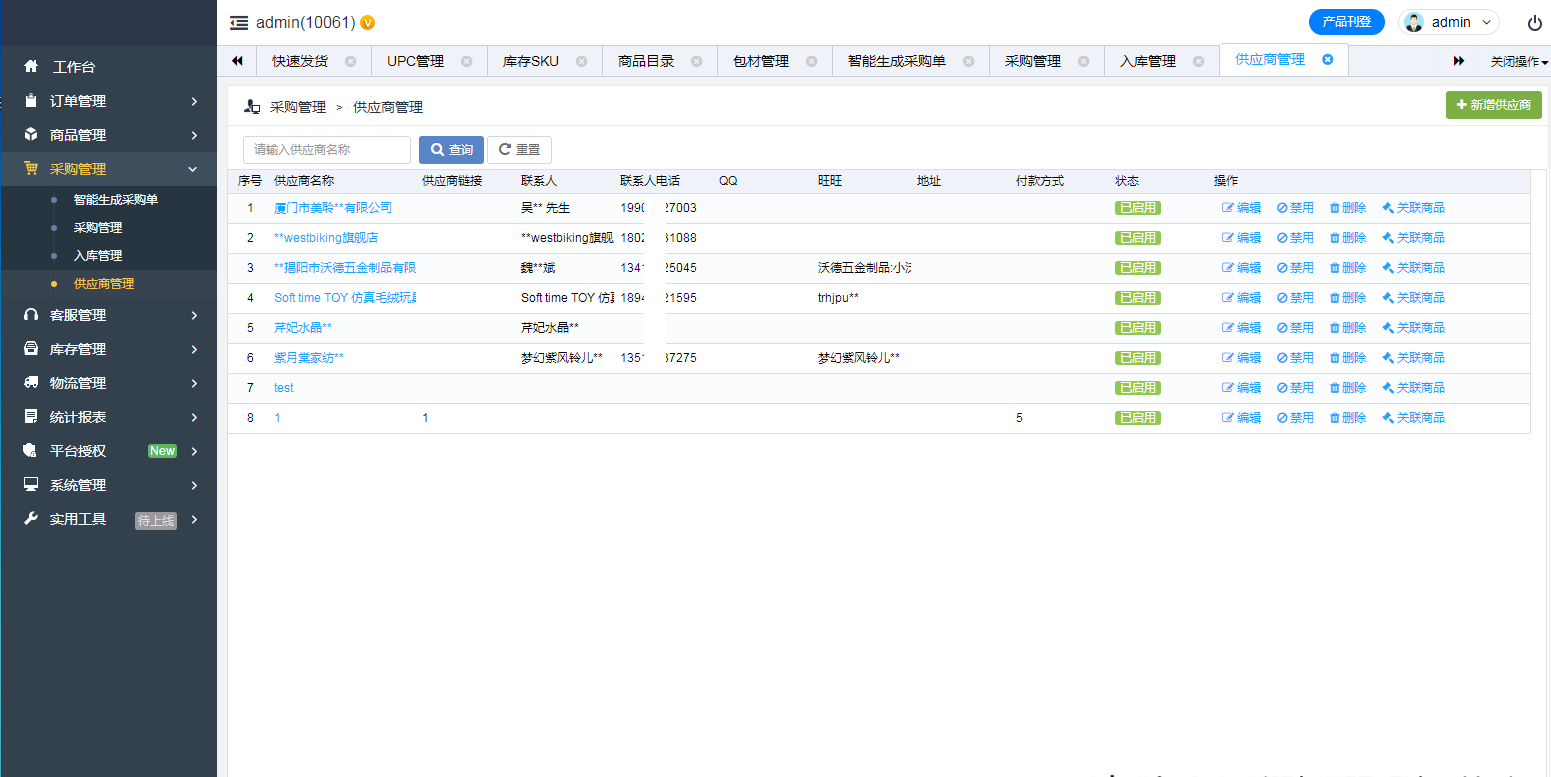The width and height of the screenshot is (1551, 777).
Task: Focus the supplier name search field
Action: click(327, 150)
